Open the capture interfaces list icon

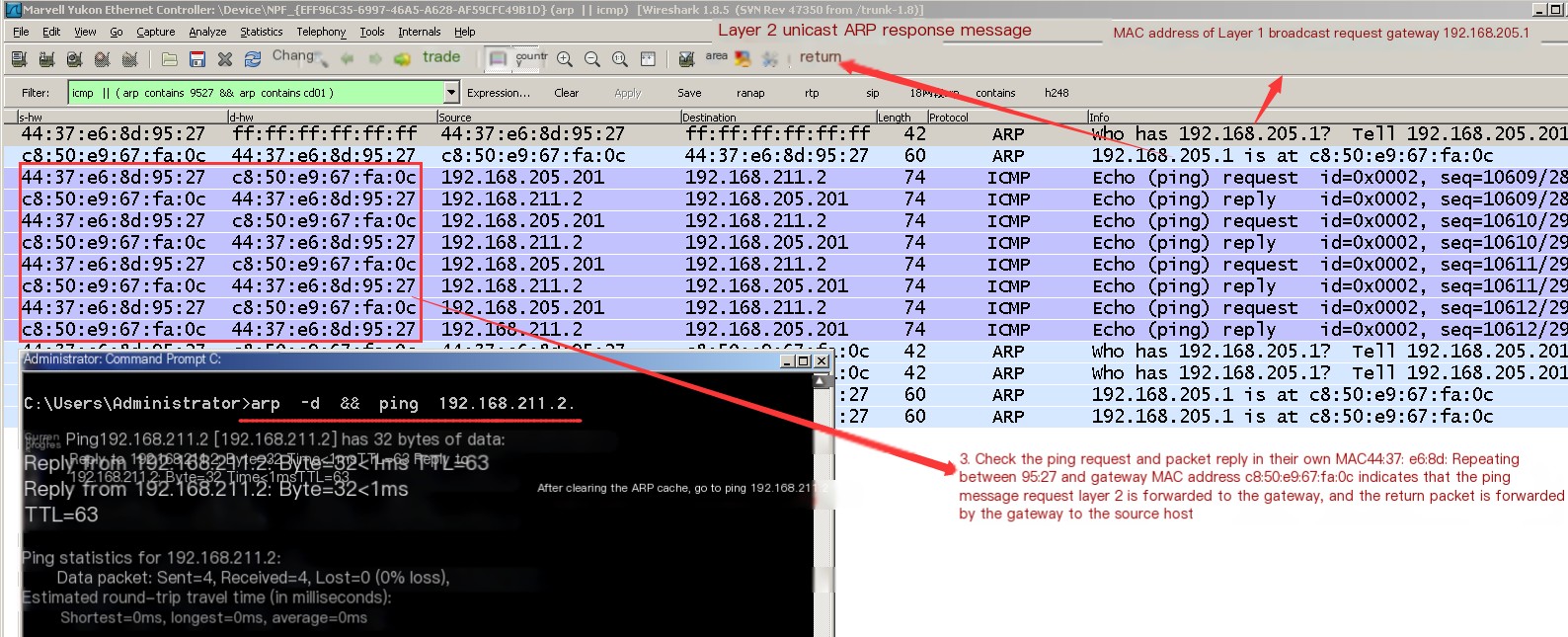click(x=19, y=59)
